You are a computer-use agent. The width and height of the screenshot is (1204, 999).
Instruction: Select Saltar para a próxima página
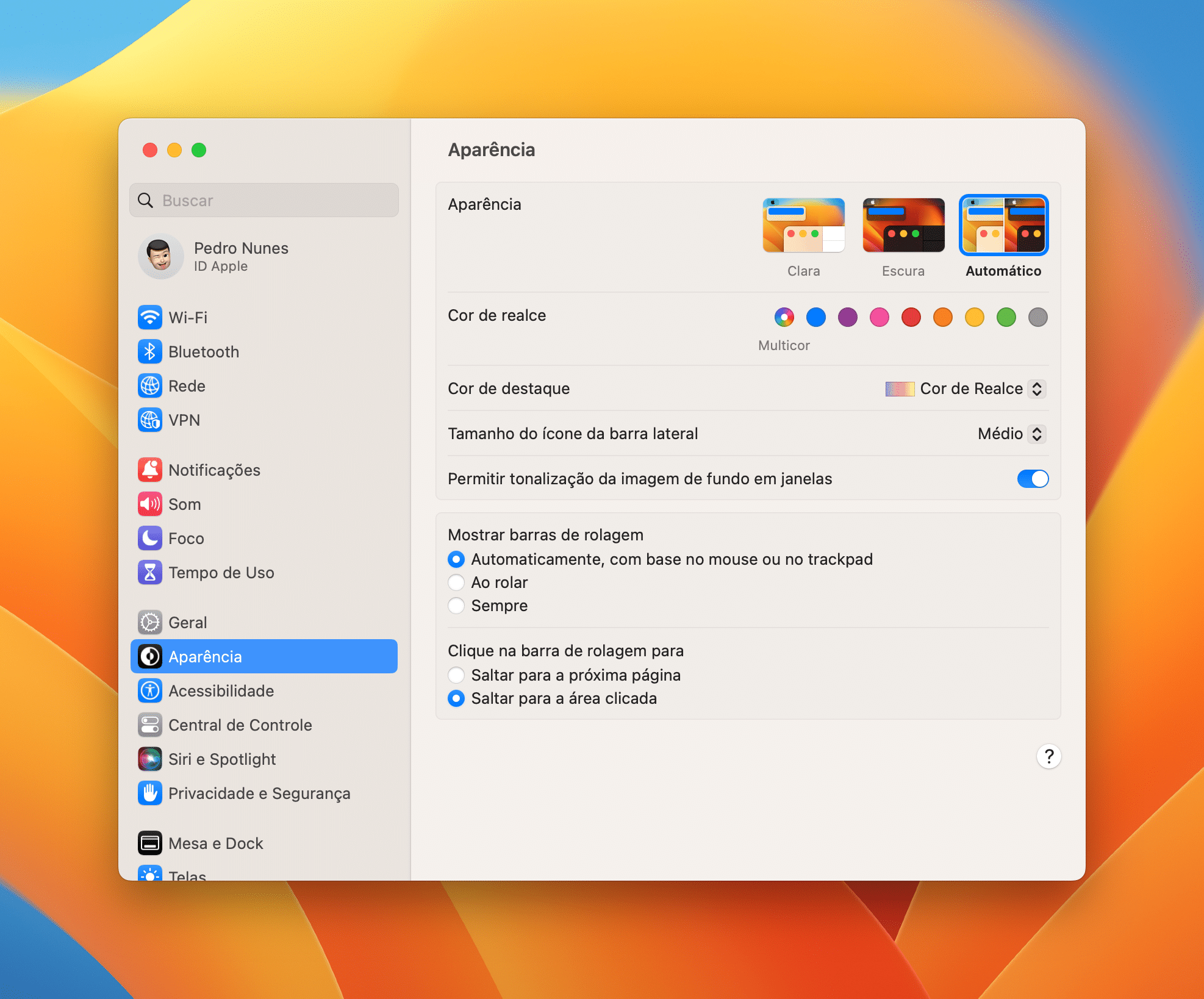coord(456,675)
